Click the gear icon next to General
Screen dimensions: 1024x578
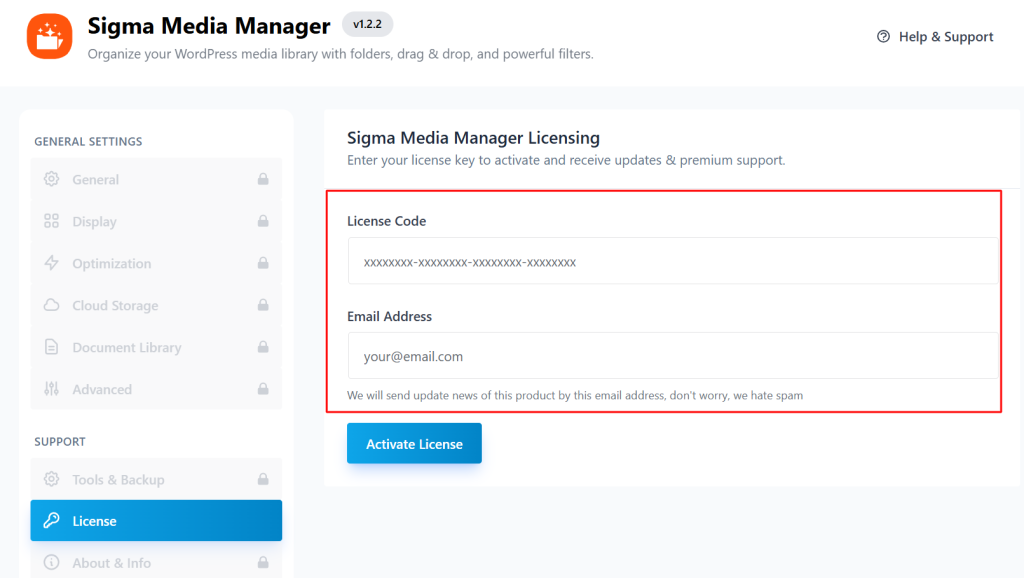[x=53, y=179]
